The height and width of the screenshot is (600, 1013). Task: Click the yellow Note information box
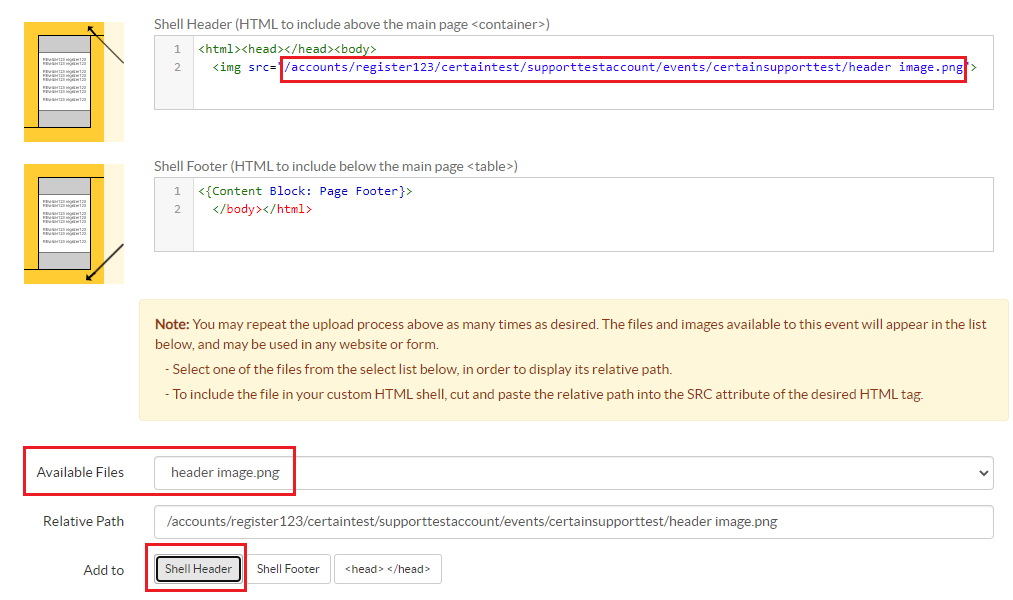573,360
